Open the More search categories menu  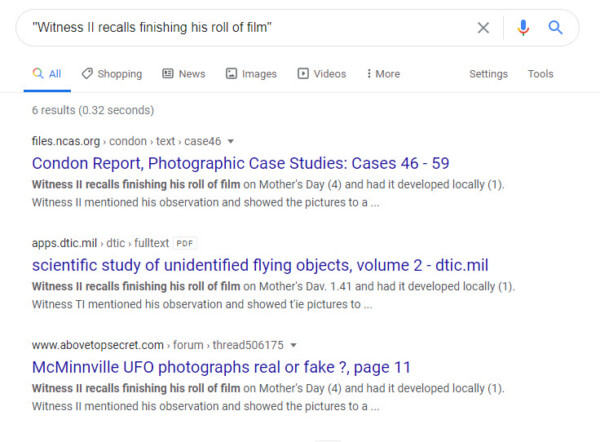click(383, 74)
